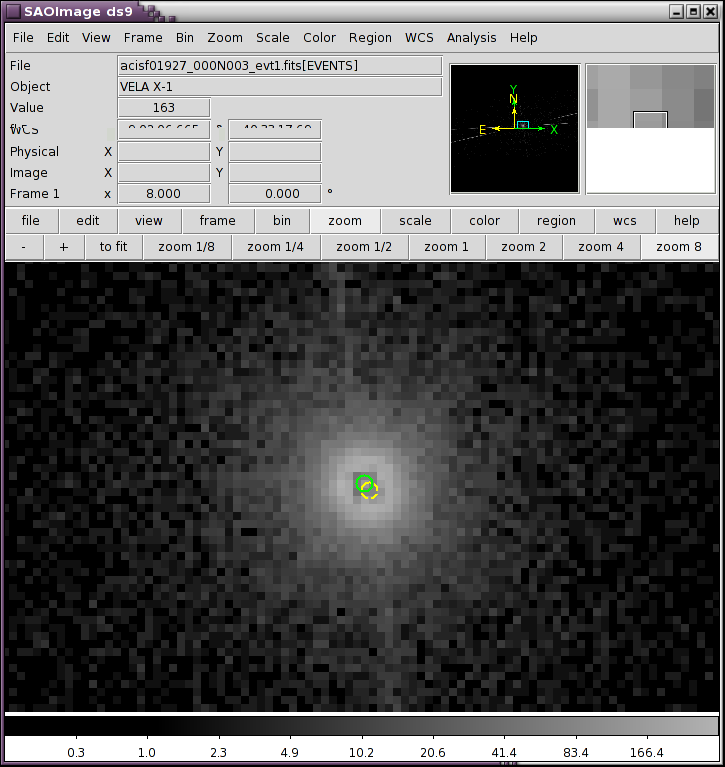
Task: Select the yellow dashed circle region
Action: [371, 491]
